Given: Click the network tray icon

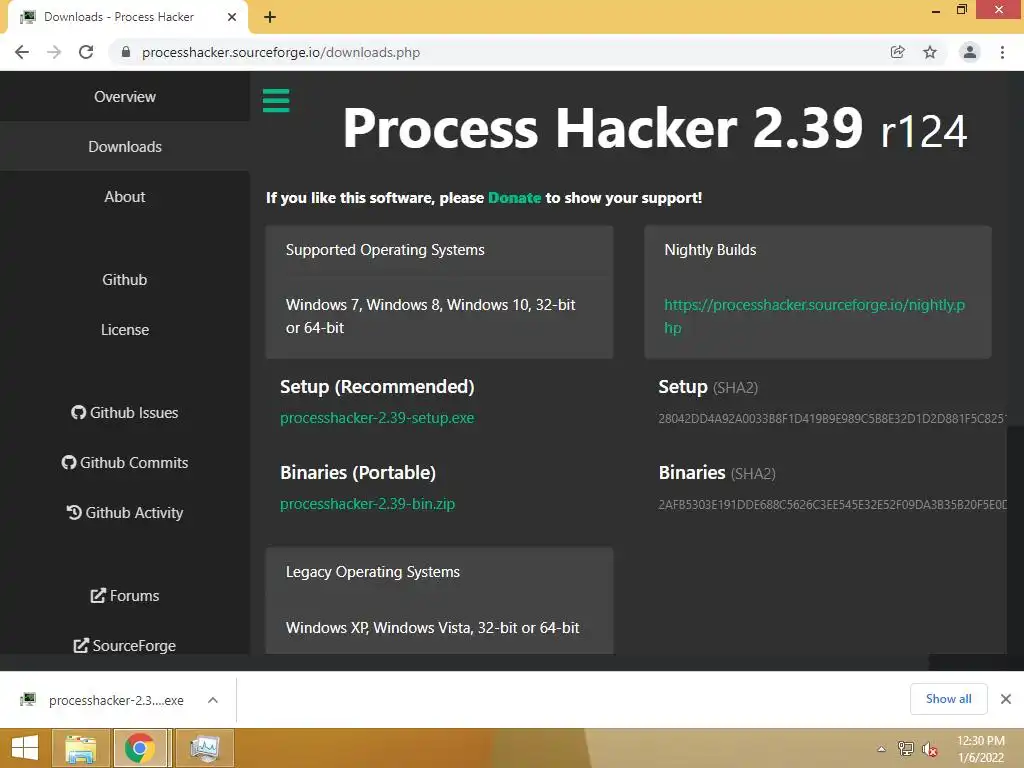Looking at the screenshot, I should click(x=905, y=748).
